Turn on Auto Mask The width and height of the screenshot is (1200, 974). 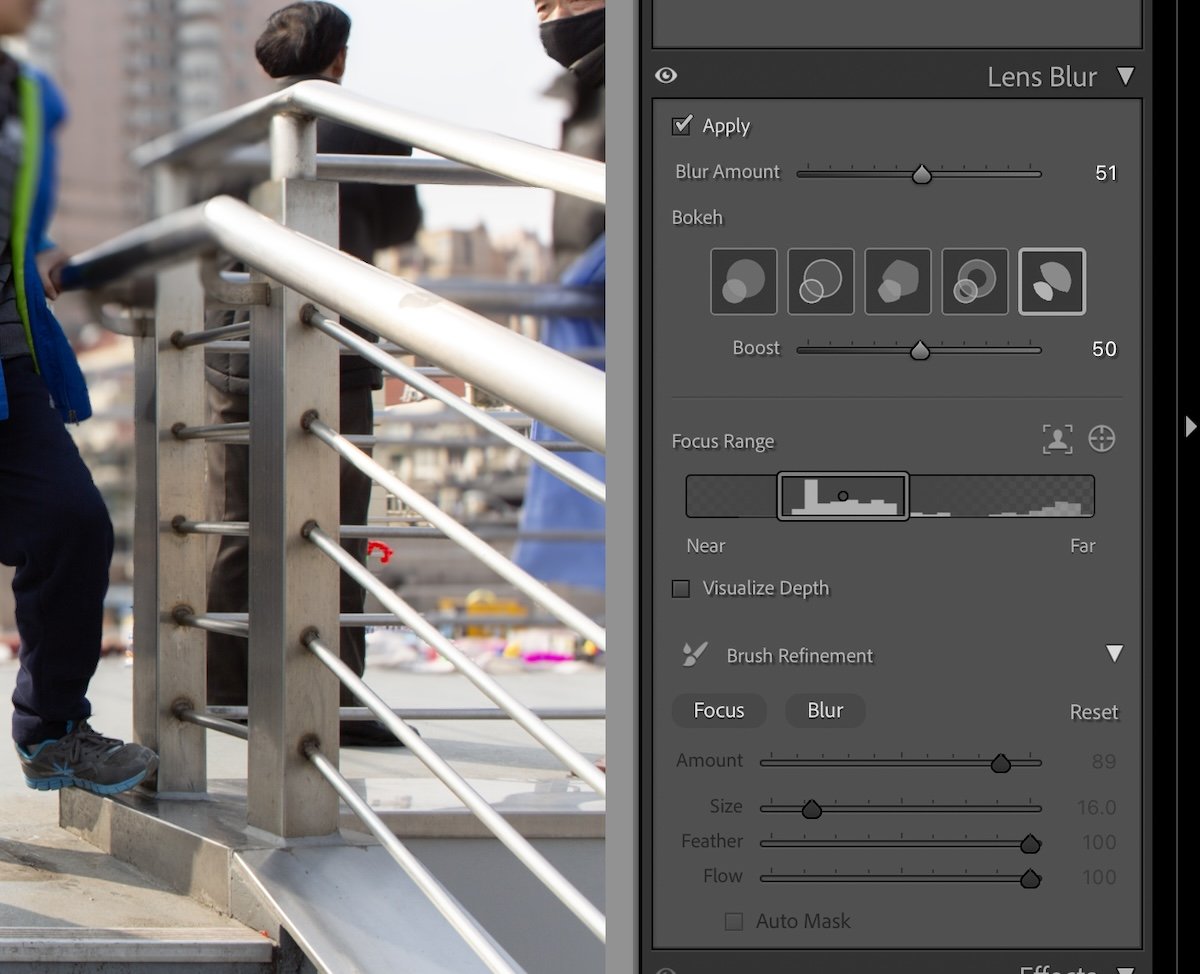click(x=734, y=921)
